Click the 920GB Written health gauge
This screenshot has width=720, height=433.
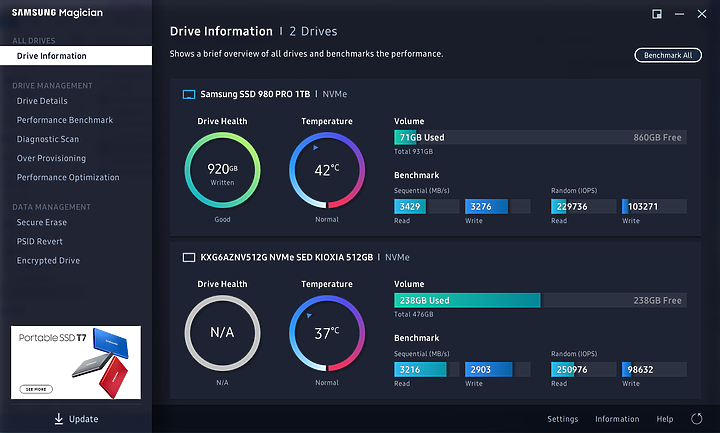click(222, 170)
